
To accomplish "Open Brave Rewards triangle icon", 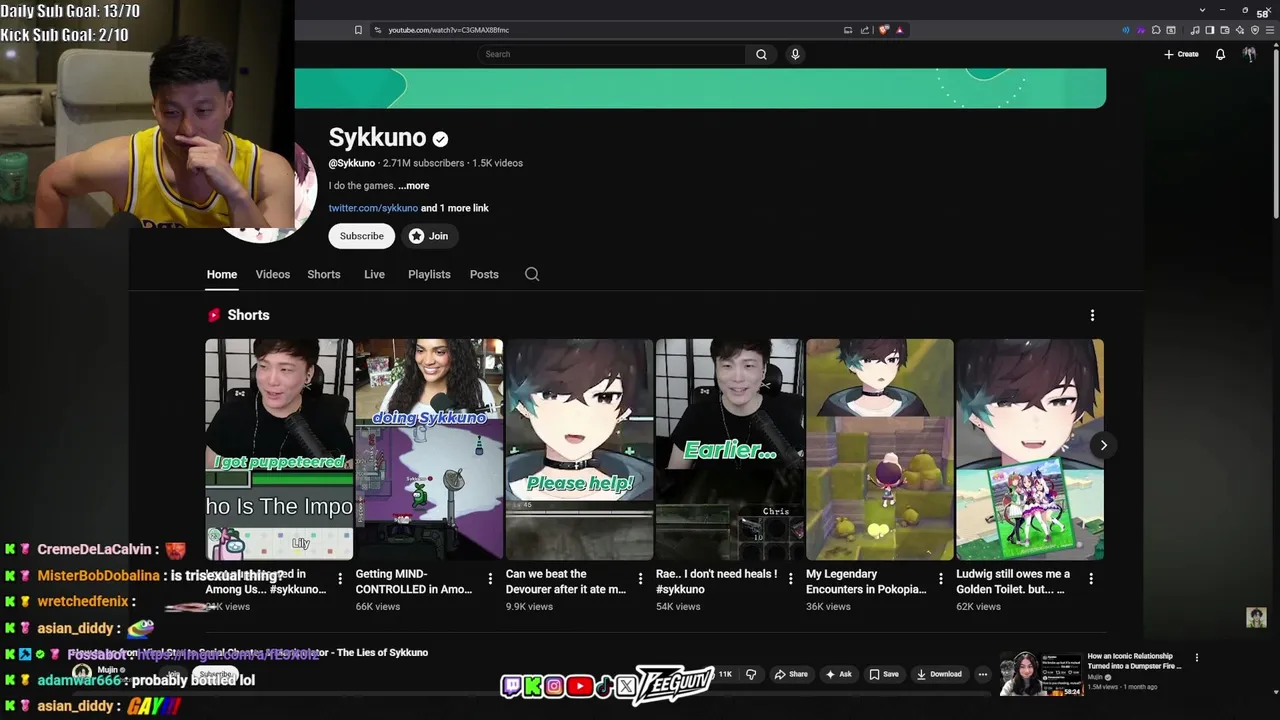I will point(899,30).
